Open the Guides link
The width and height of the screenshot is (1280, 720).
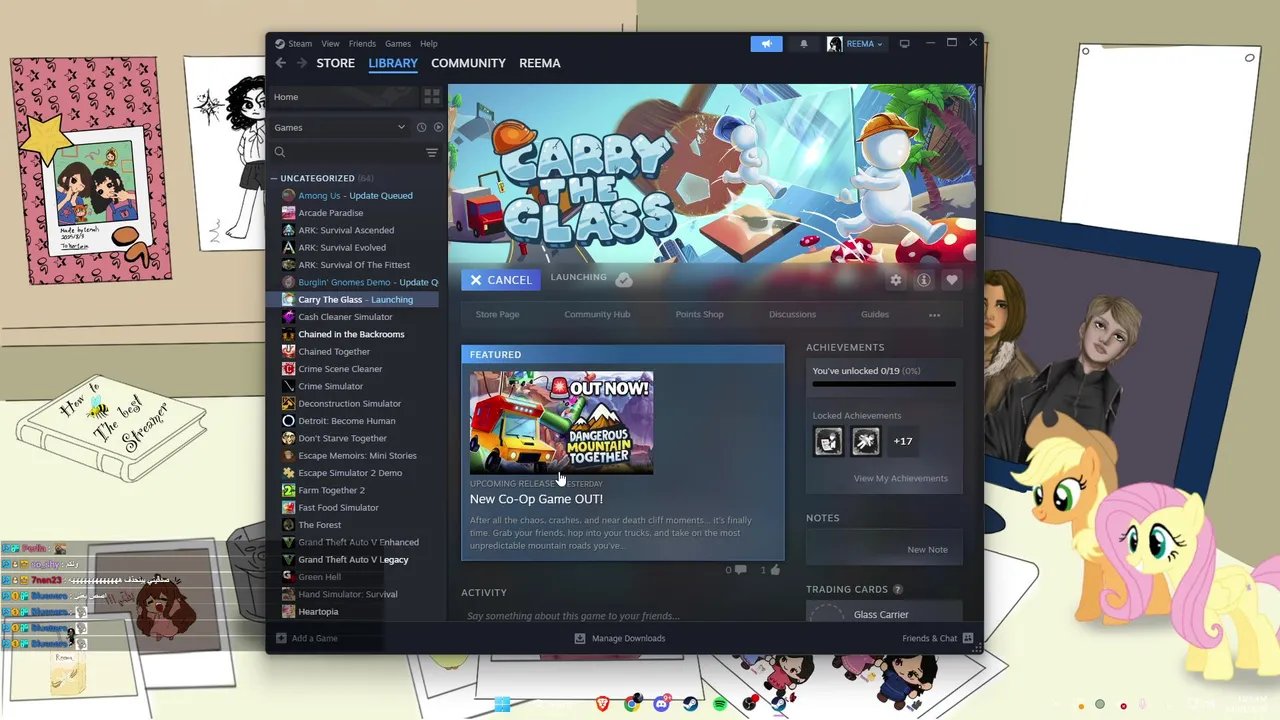pyautogui.click(x=875, y=315)
